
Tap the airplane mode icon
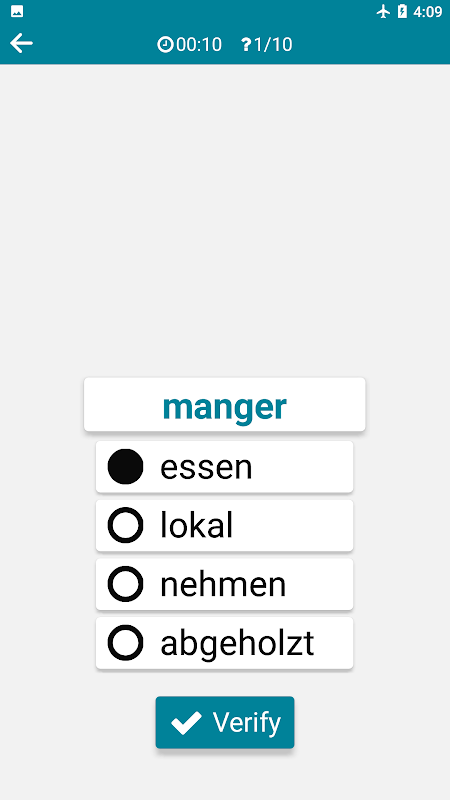pyautogui.click(x=383, y=12)
